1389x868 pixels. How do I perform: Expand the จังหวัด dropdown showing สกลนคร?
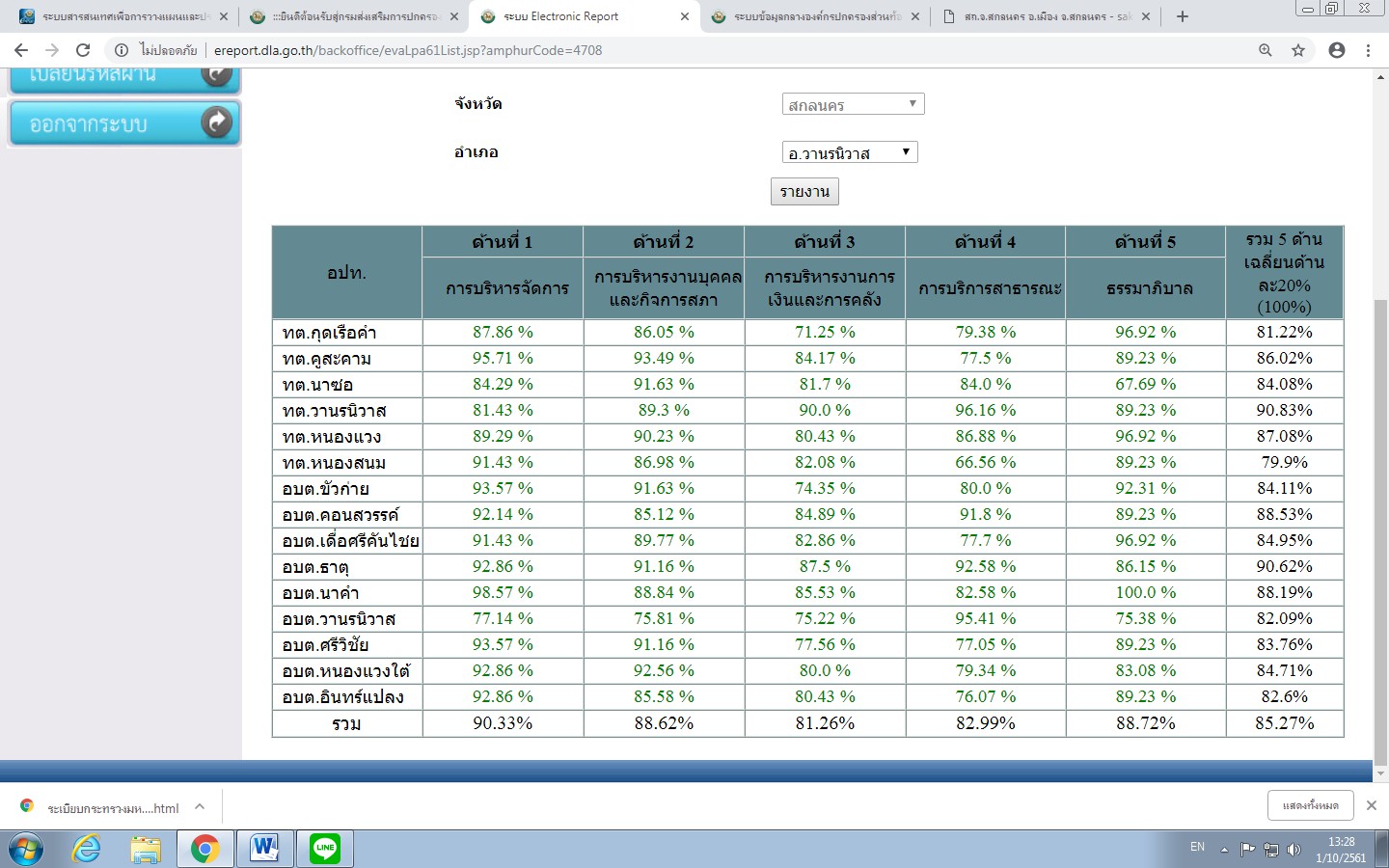(853, 104)
